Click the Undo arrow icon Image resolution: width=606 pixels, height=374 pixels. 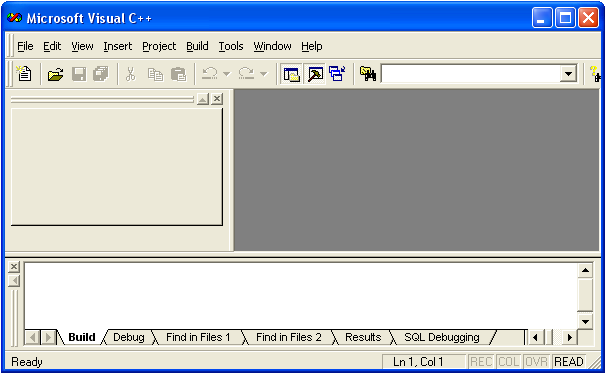pos(210,73)
